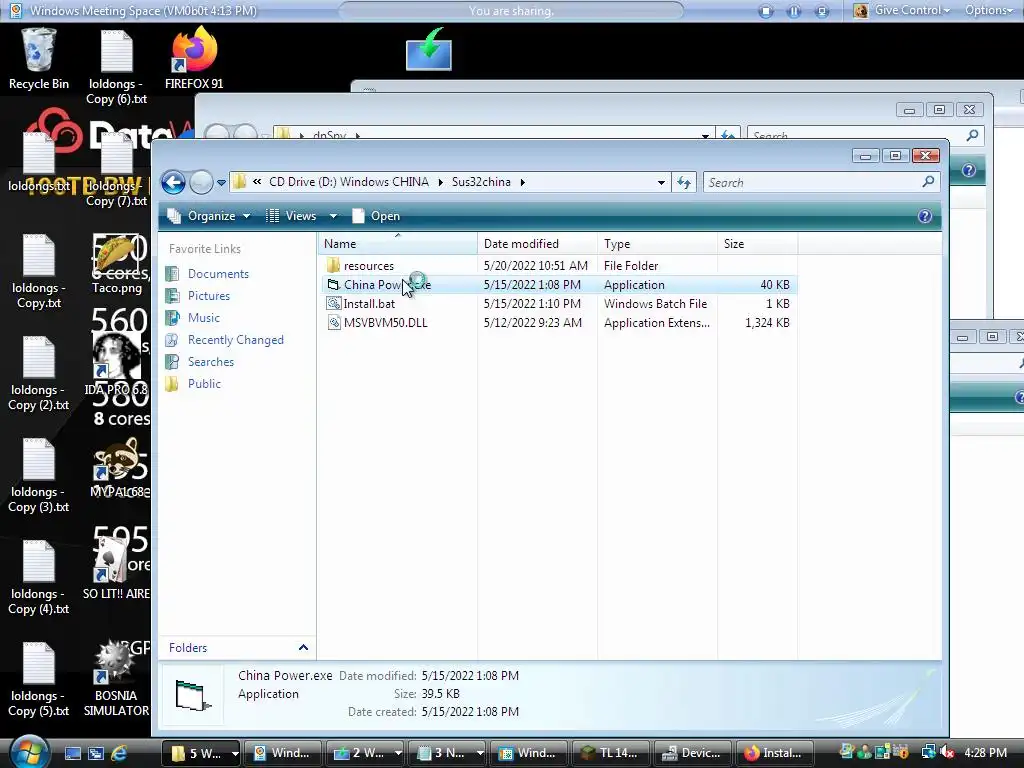Open the Organize menu
The image size is (1024, 768).
pos(208,216)
